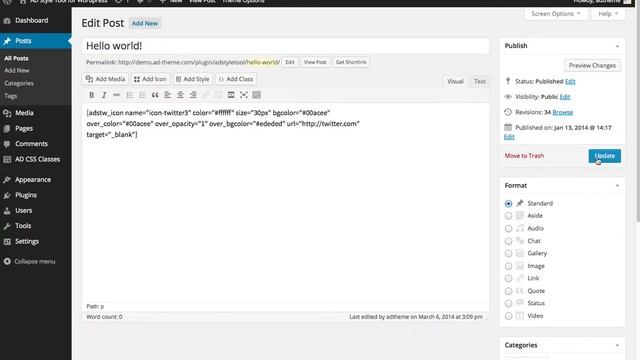Screen dimensions: 640x360
Task: Open Comments via its sidebar icon
Action: 7,144
